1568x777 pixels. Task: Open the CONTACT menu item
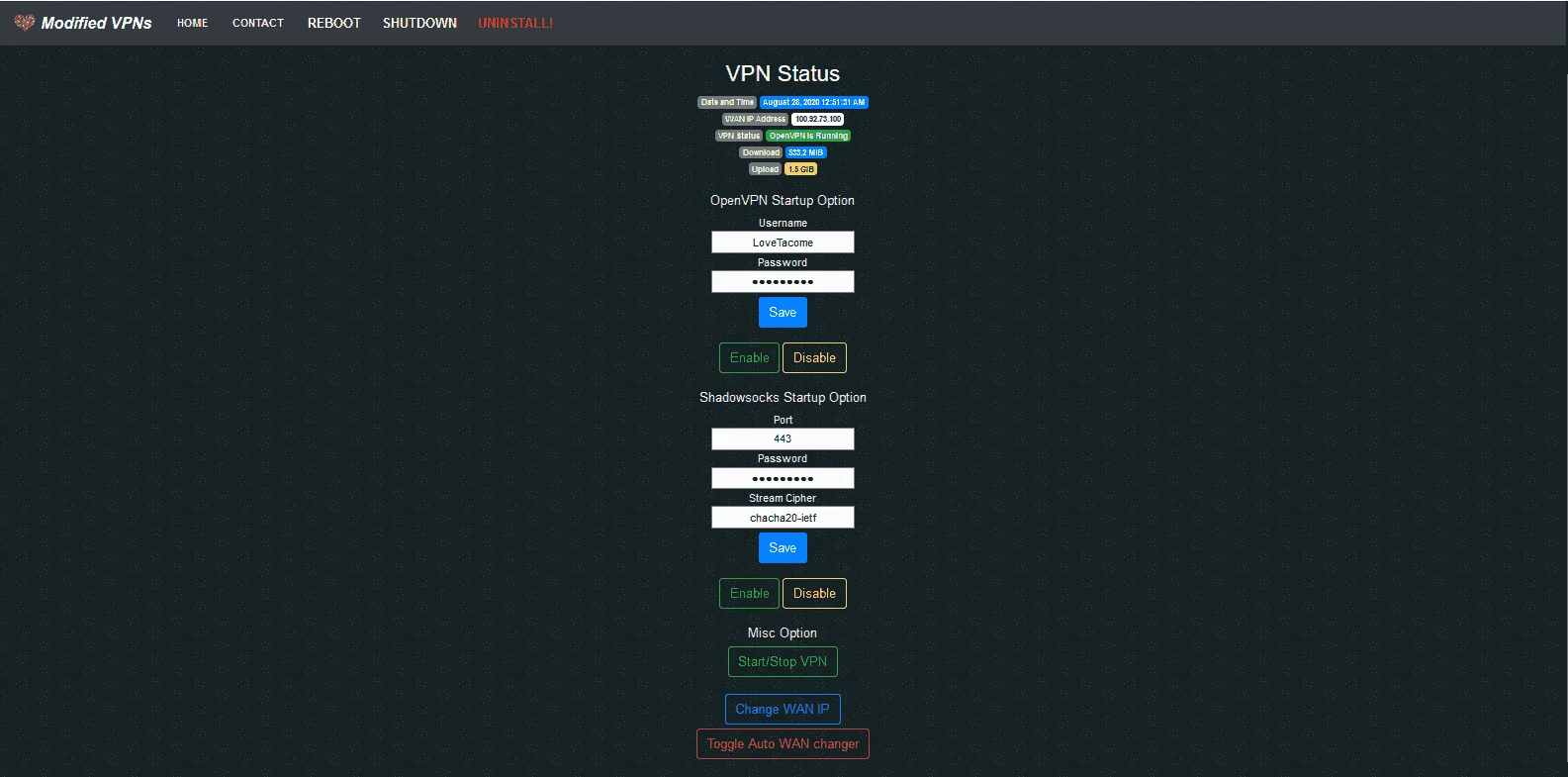point(258,23)
